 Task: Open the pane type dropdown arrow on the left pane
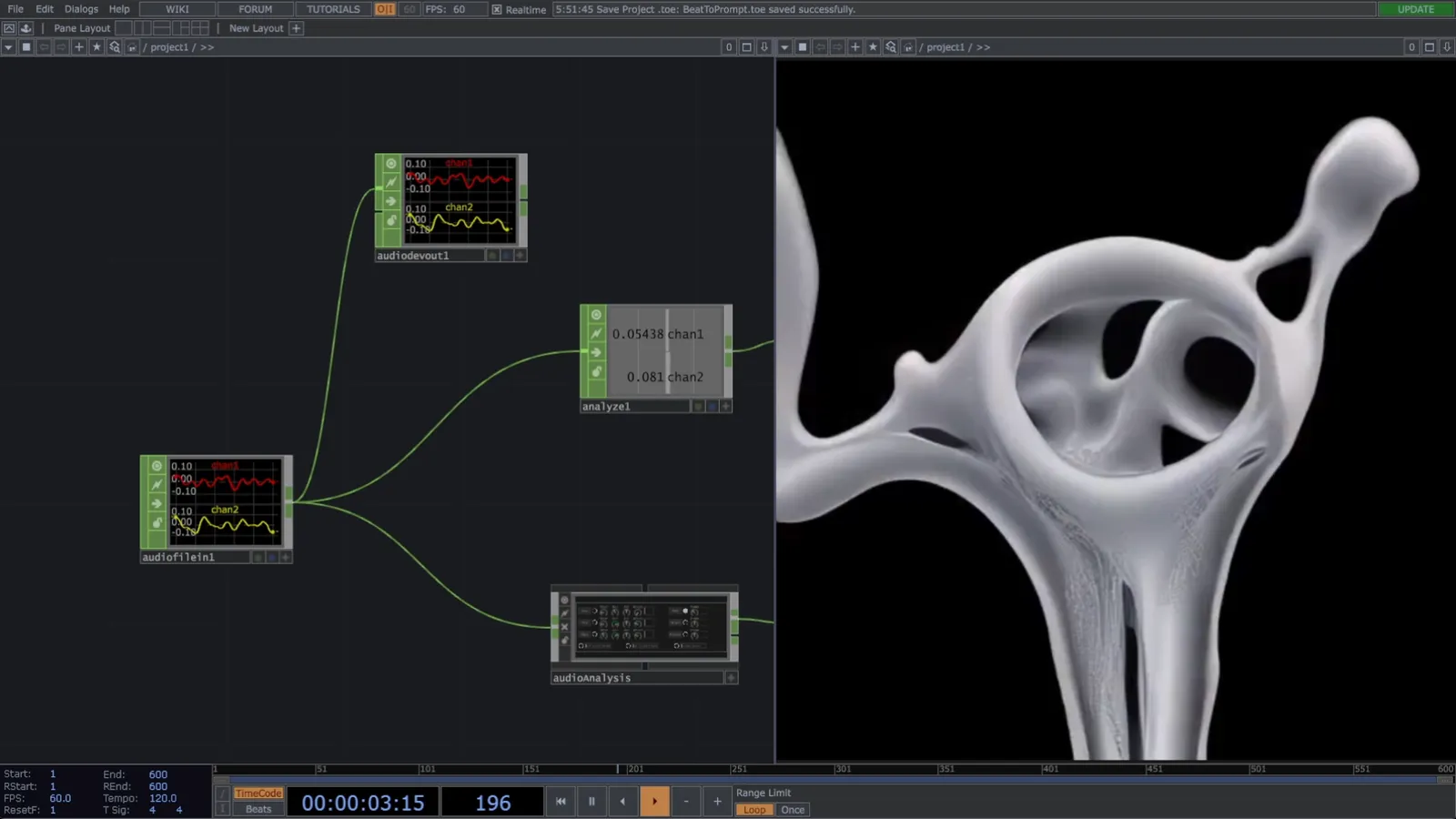8,46
